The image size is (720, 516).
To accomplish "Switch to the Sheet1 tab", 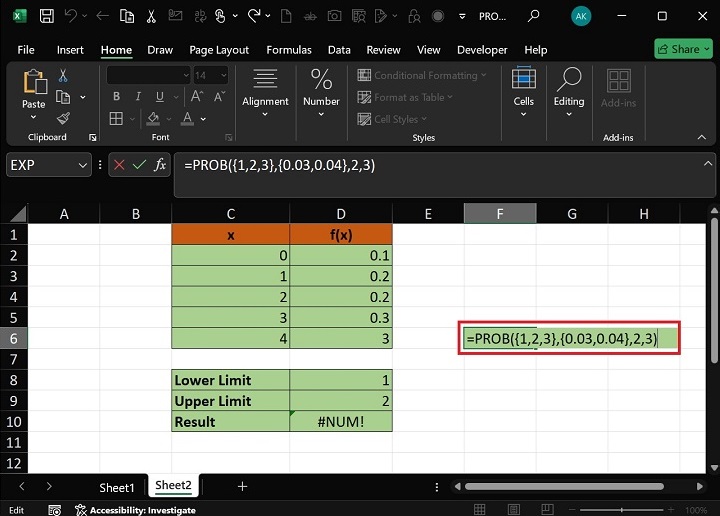I will tap(116, 487).
